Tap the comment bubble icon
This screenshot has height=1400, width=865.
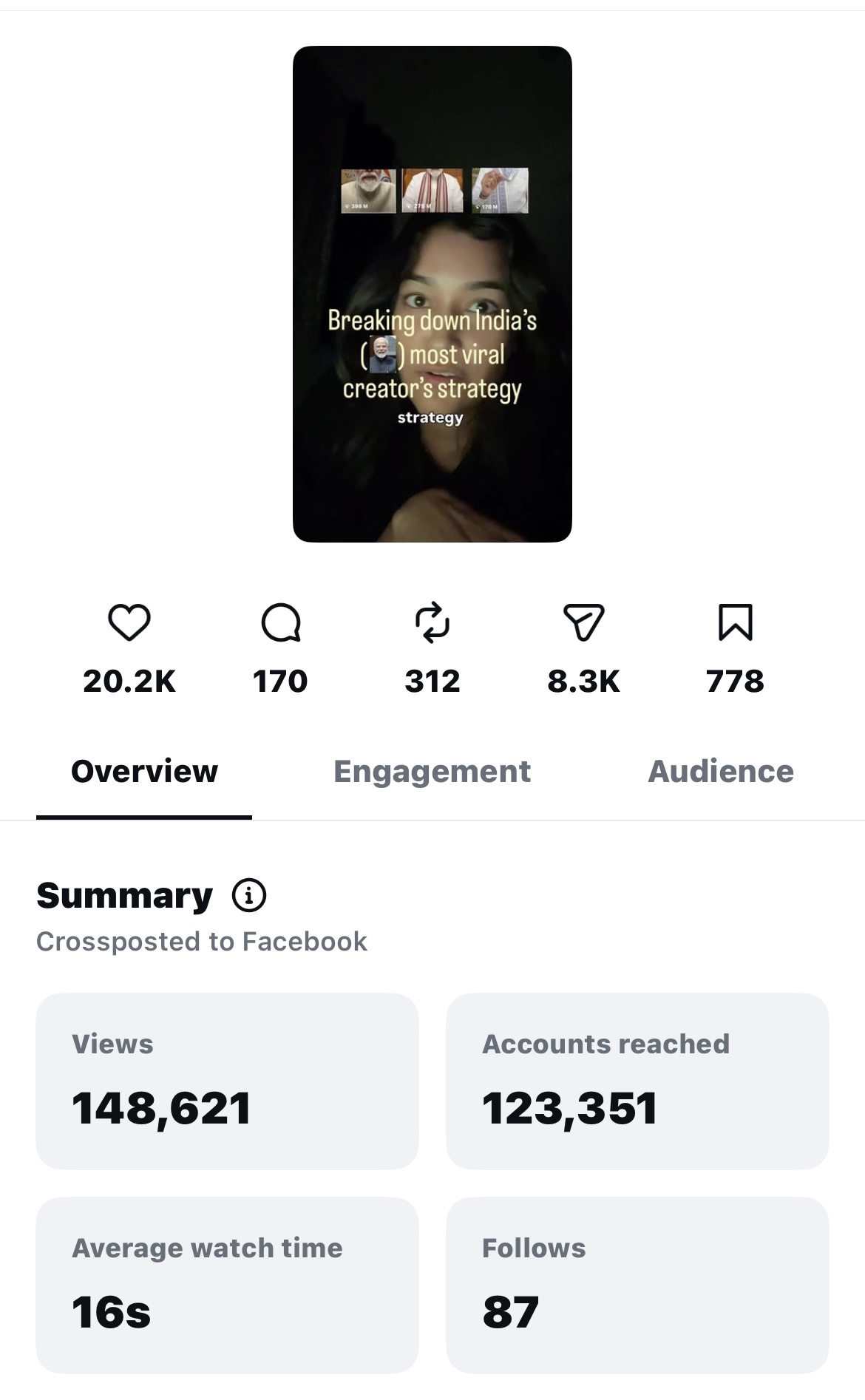click(281, 622)
